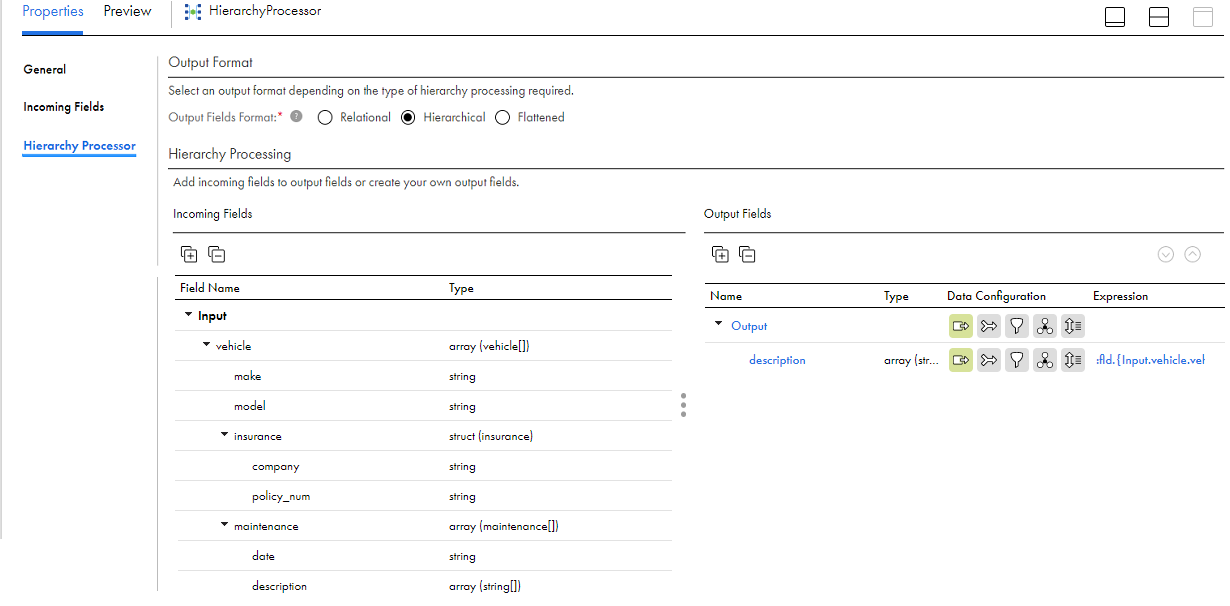Click help icon beside Output Fields Format
The image size is (1230, 606).
pos(296,117)
